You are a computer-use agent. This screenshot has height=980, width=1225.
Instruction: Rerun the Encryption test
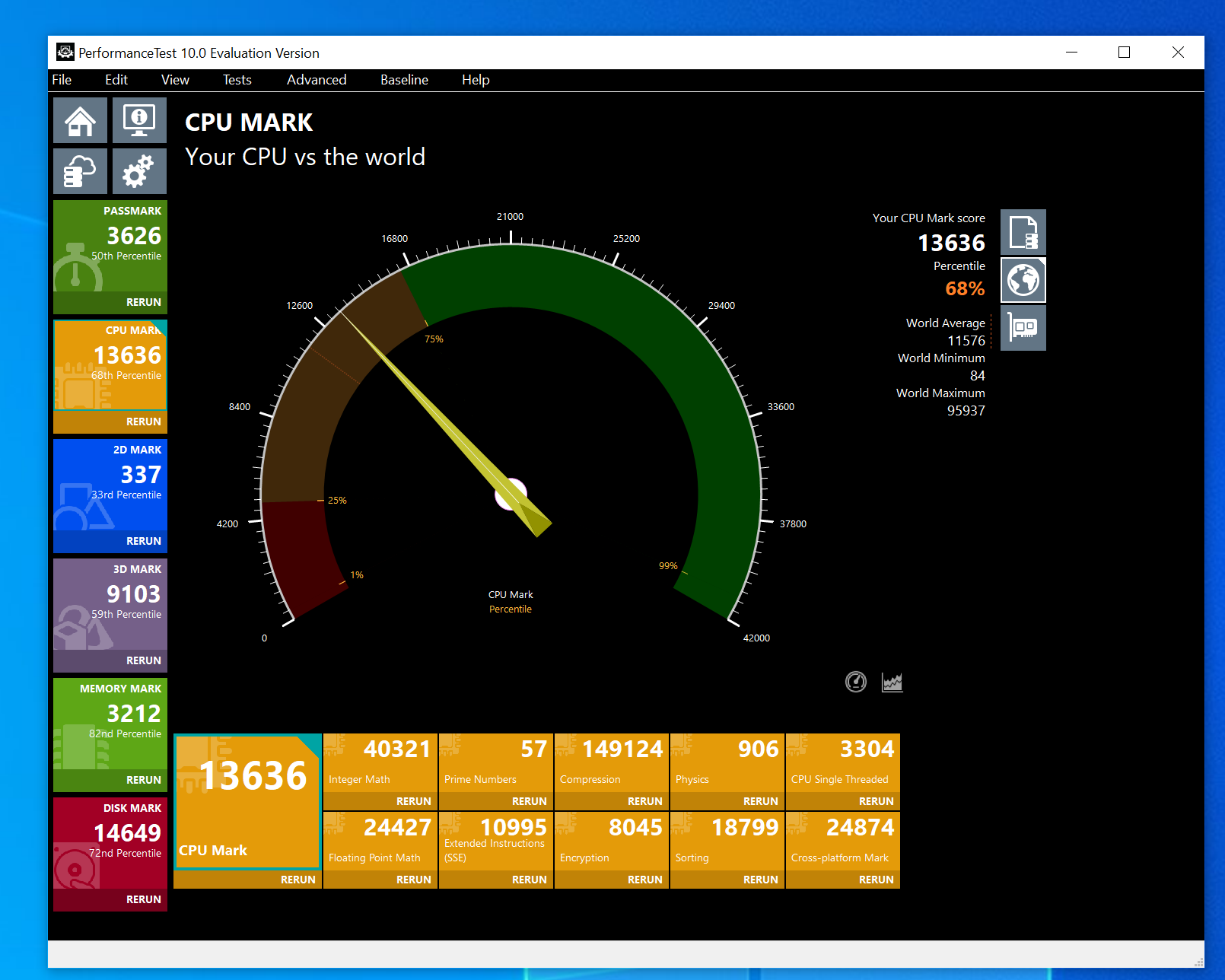645,880
